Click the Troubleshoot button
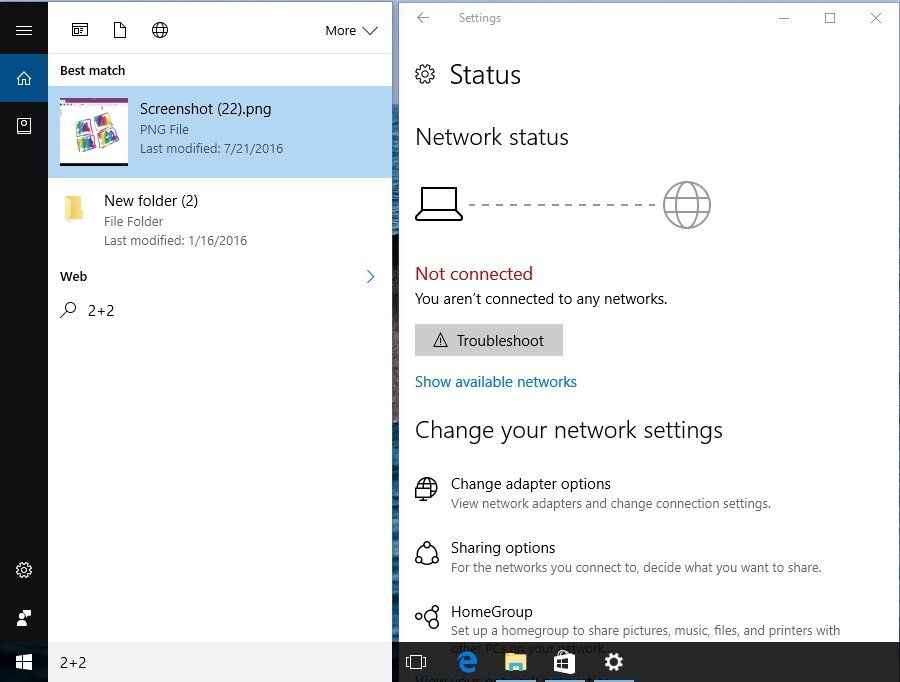 [488, 340]
